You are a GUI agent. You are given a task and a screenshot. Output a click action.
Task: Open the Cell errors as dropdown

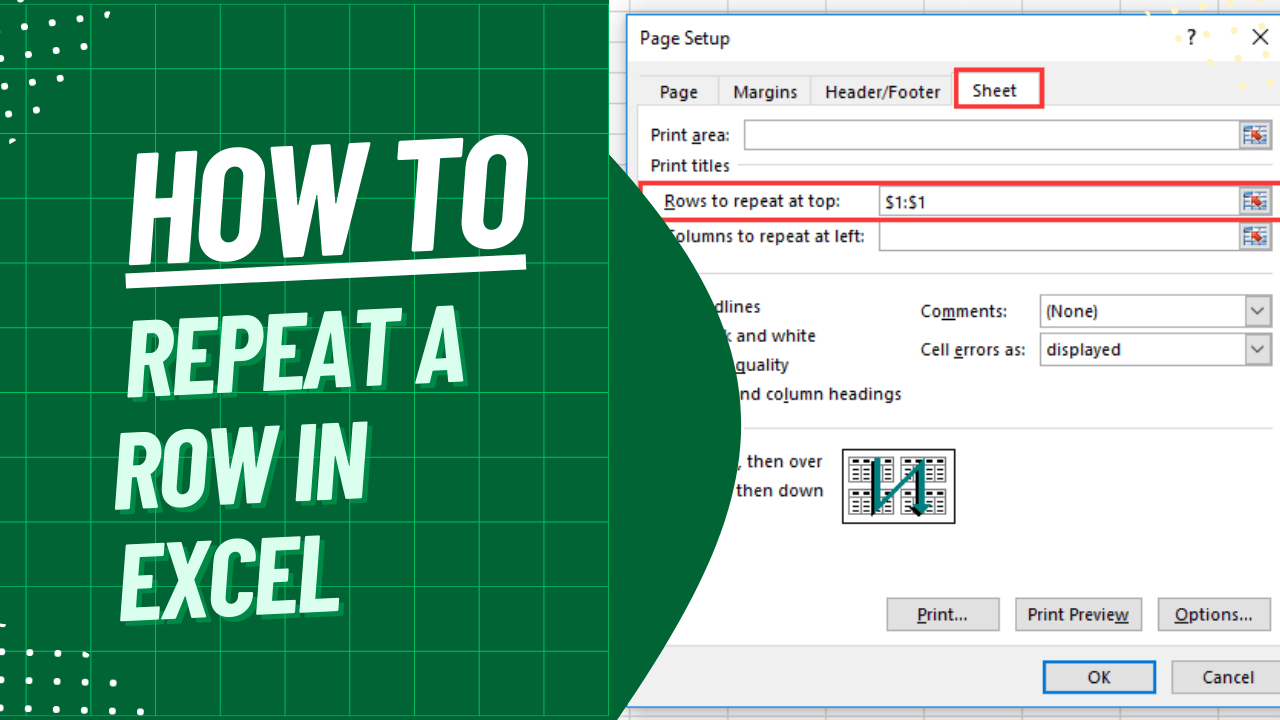(1258, 349)
